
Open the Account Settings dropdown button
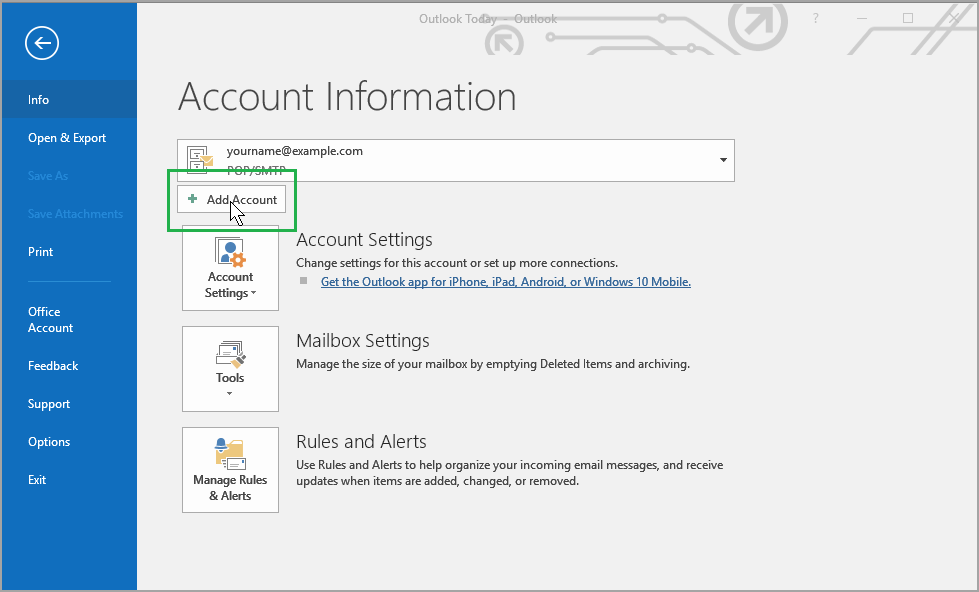pos(230,268)
